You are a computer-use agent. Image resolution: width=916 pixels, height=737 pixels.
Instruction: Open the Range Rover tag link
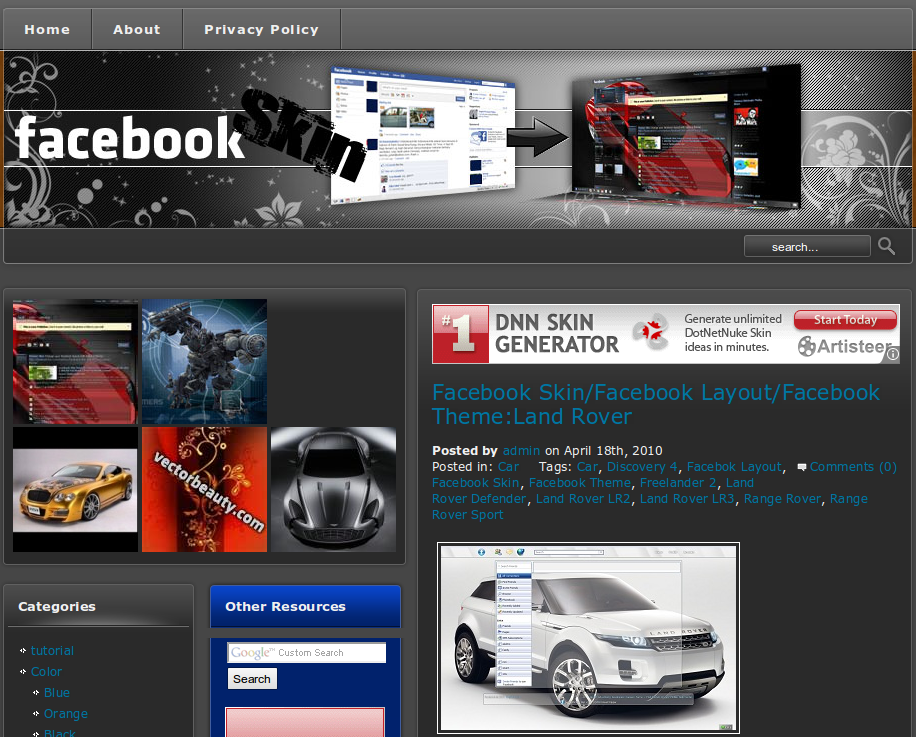782,499
